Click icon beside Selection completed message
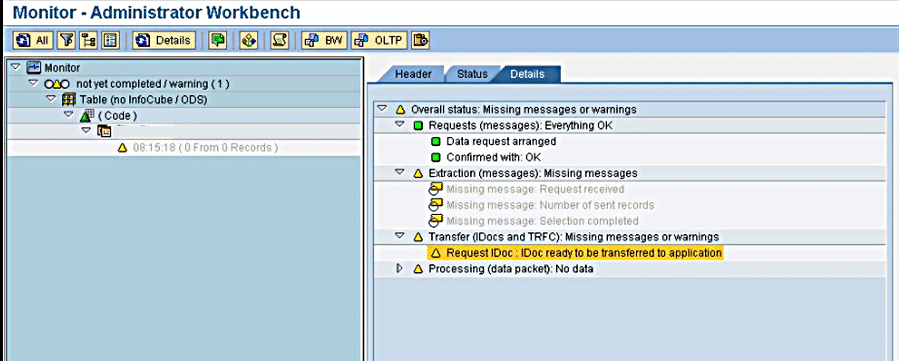 (435, 221)
